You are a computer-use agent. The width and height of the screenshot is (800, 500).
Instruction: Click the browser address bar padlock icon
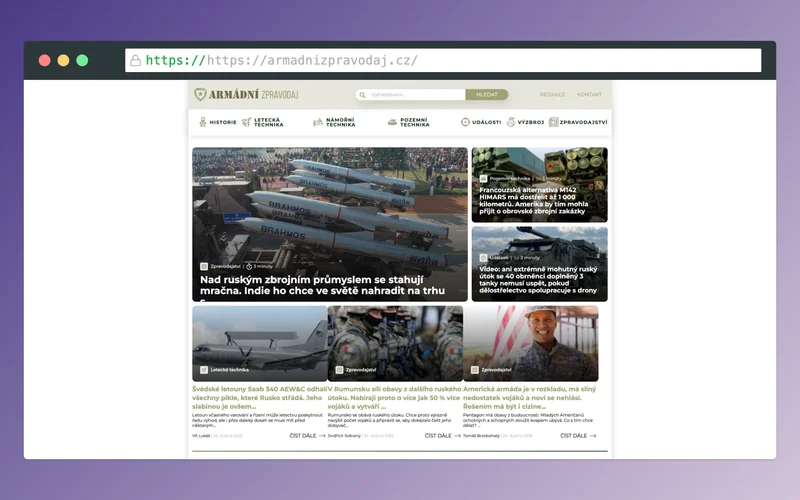pyautogui.click(x=135, y=60)
